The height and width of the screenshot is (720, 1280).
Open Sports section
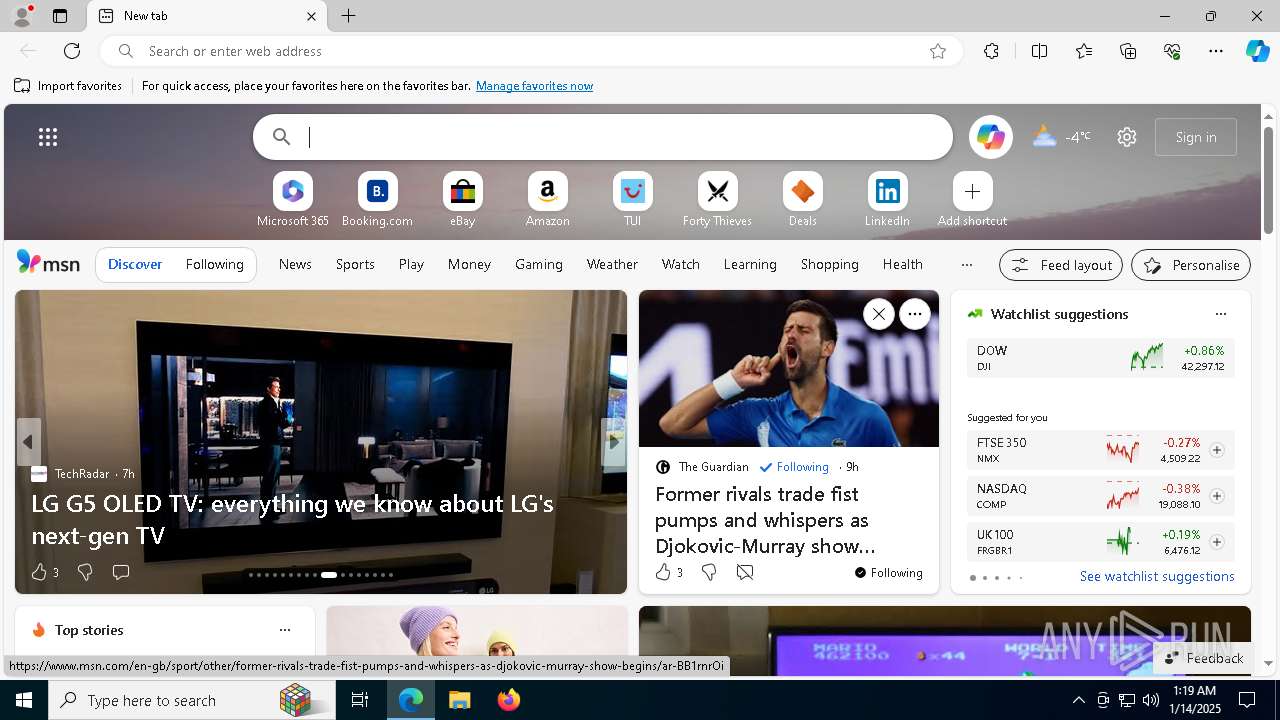tap(355, 264)
